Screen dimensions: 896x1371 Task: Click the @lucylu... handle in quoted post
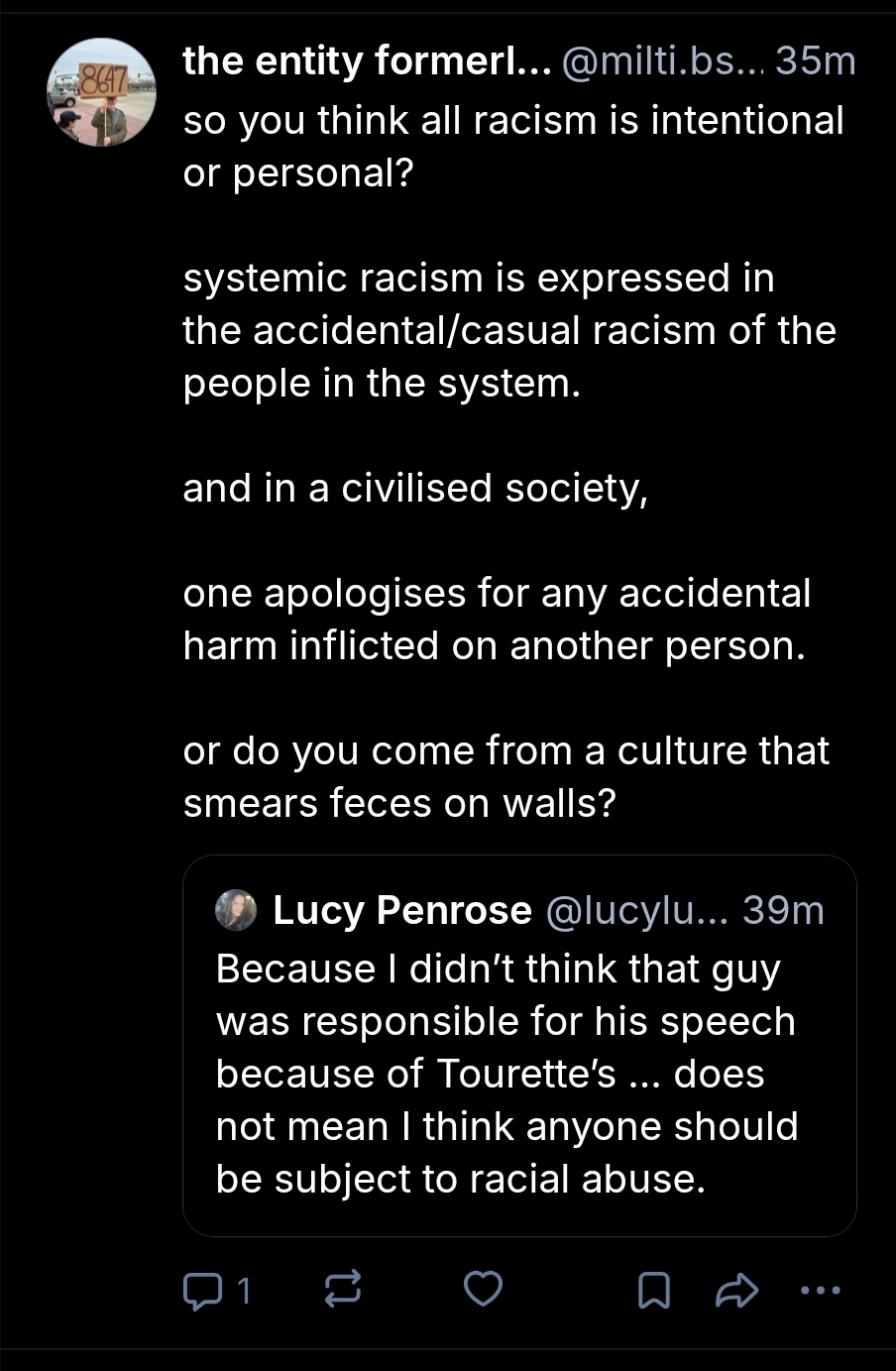[x=636, y=910]
